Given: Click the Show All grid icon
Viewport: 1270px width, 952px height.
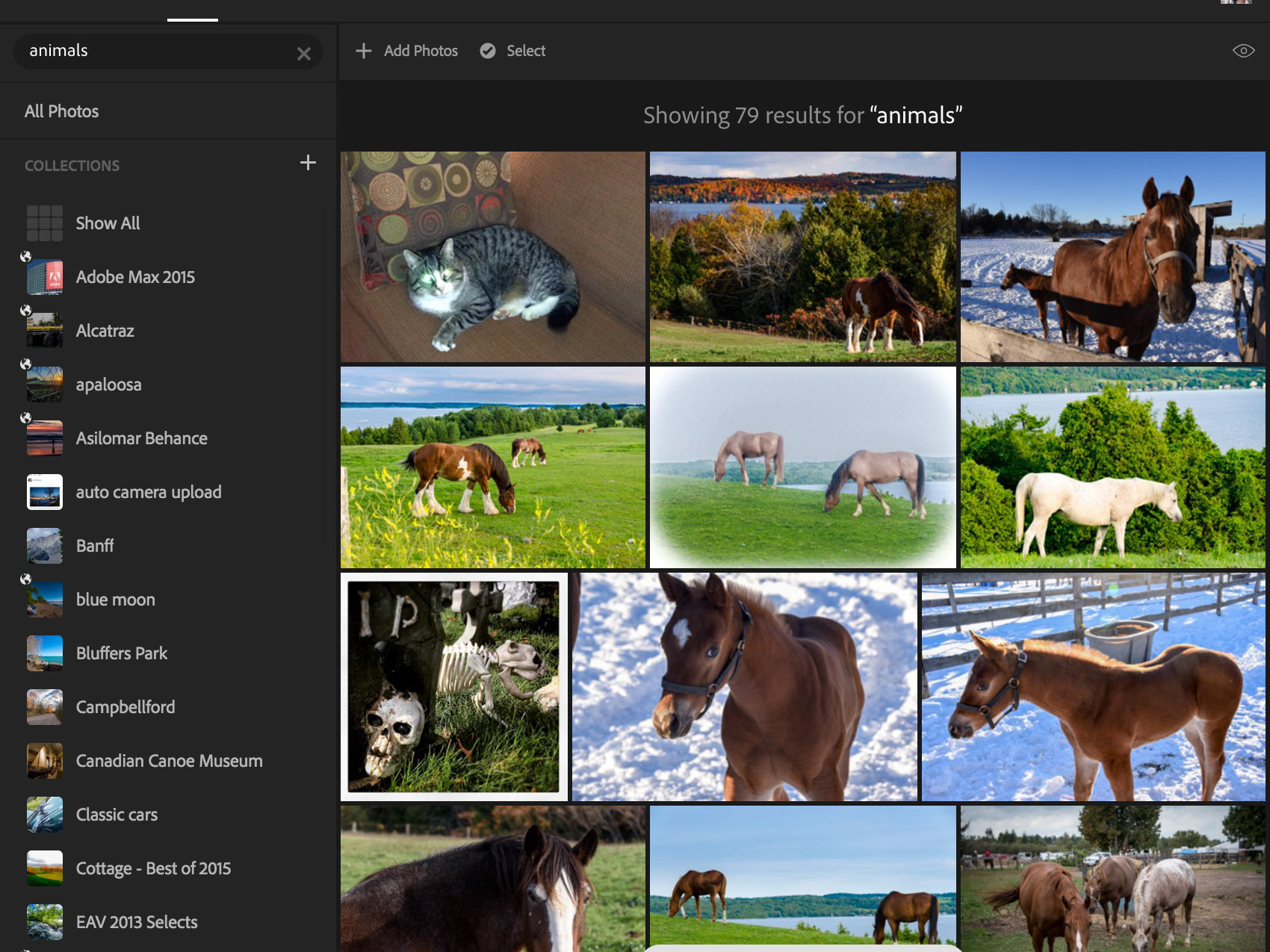Looking at the screenshot, I should coord(45,223).
